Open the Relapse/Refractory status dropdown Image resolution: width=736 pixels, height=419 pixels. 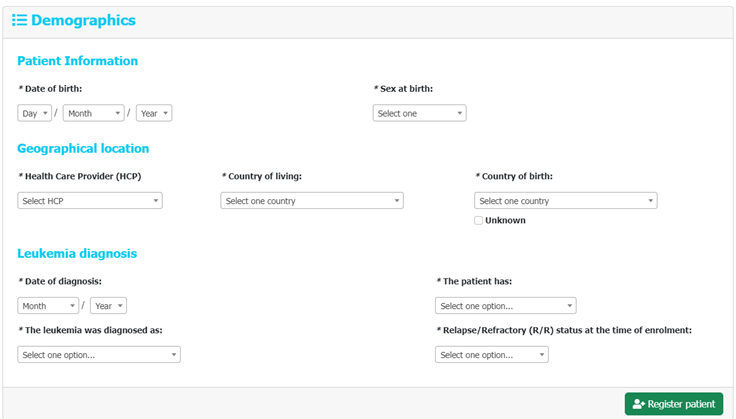coord(491,355)
